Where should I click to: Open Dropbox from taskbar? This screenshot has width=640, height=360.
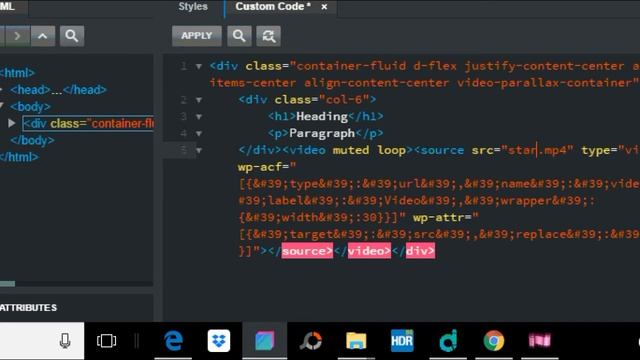coord(219,341)
